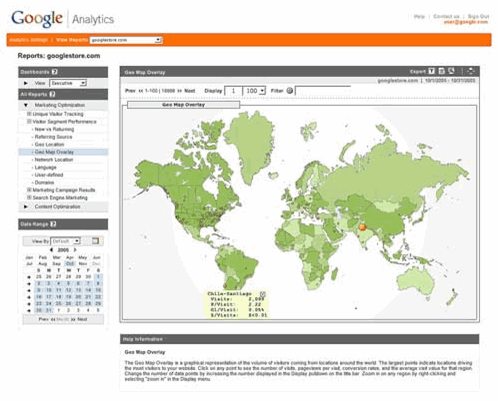Open the Network Location report
The height and width of the screenshot is (401, 498).
54,160
